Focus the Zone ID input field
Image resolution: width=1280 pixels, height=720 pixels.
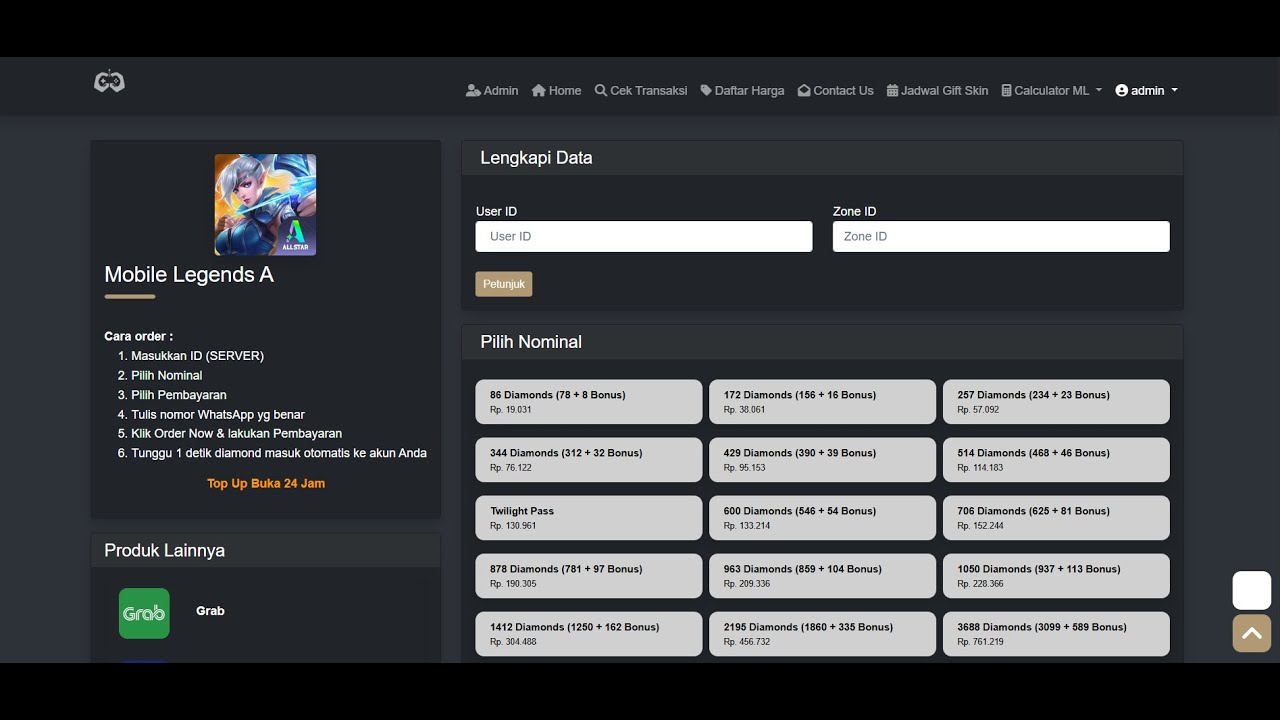click(x=1001, y=236)
